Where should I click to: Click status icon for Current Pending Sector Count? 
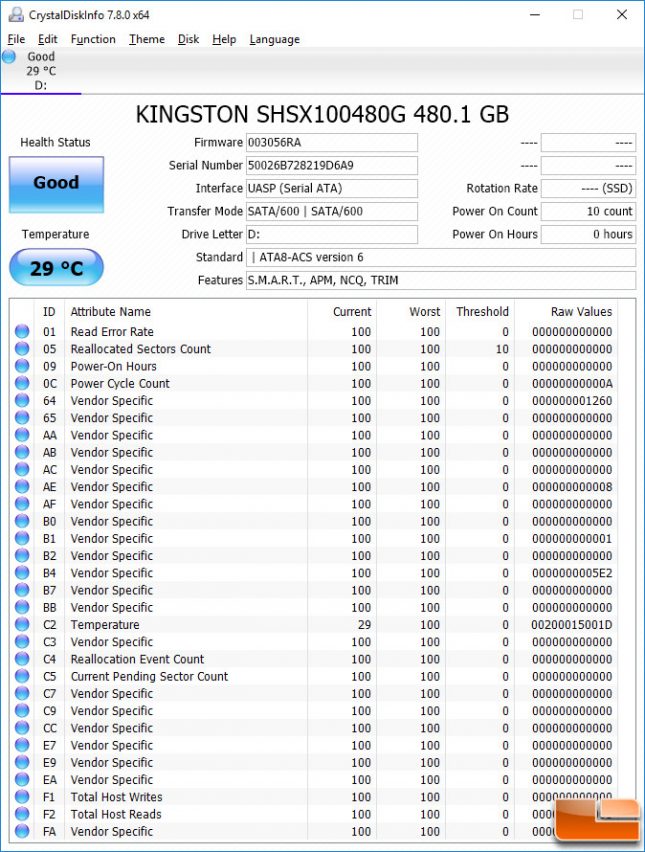(x=22, y=676)
